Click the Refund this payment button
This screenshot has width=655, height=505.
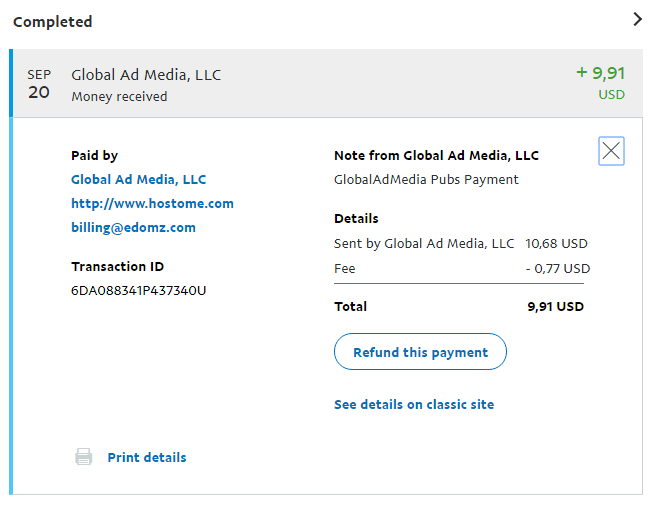[x=420, y=352]
